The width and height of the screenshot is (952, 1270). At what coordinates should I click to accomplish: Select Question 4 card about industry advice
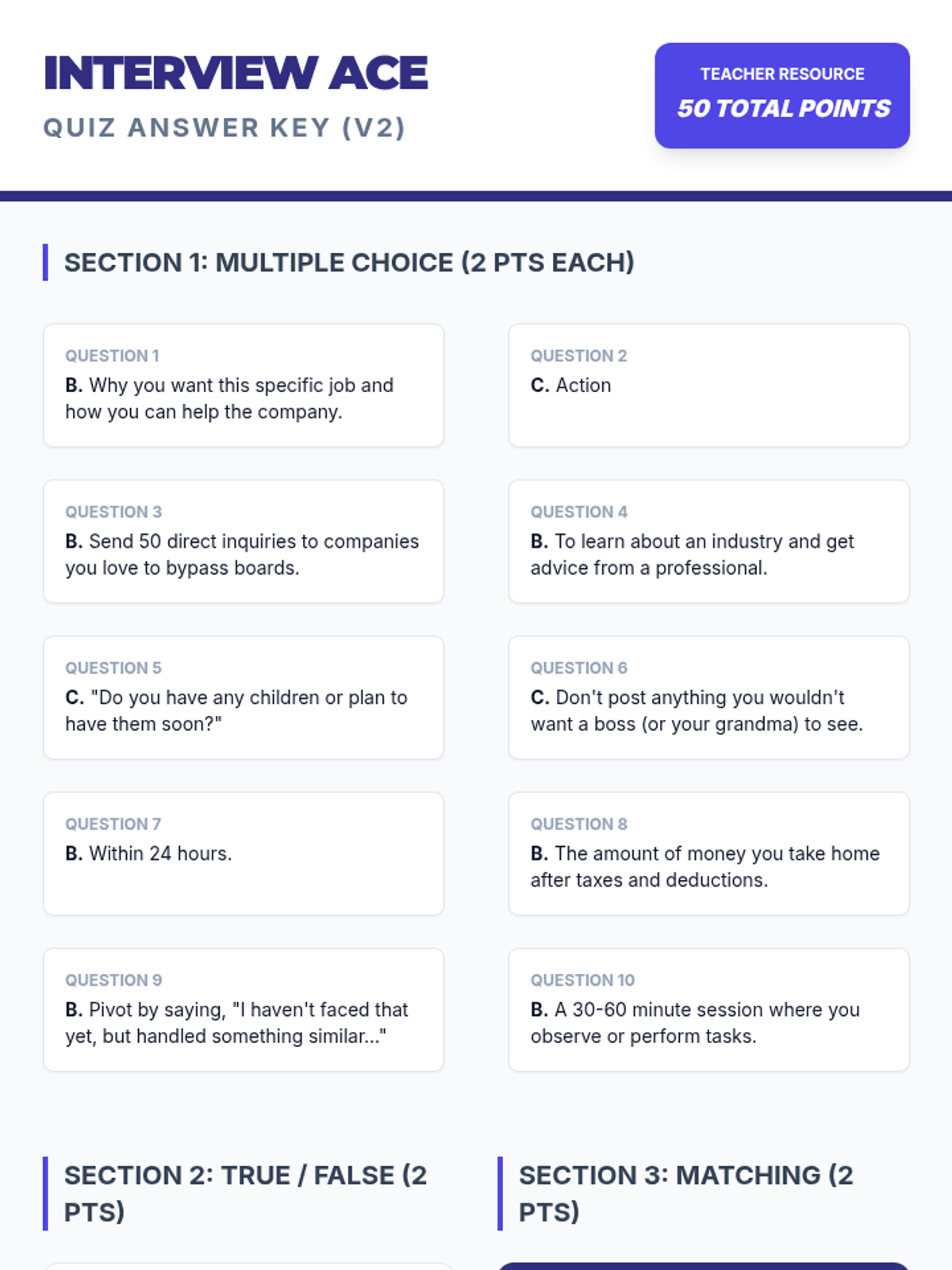(708, 541)
